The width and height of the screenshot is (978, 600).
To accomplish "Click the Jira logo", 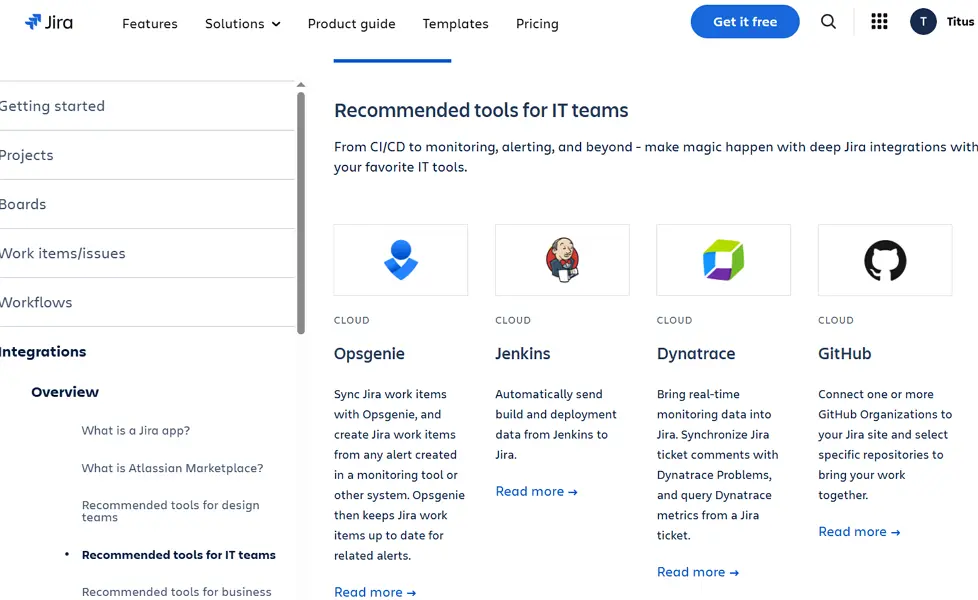I will 49,22.
